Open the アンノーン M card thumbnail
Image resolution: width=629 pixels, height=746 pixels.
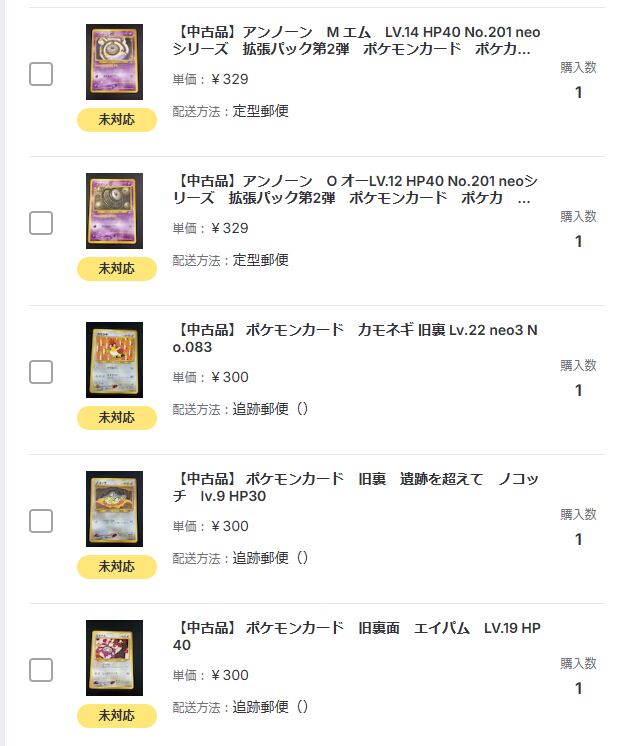114,62
